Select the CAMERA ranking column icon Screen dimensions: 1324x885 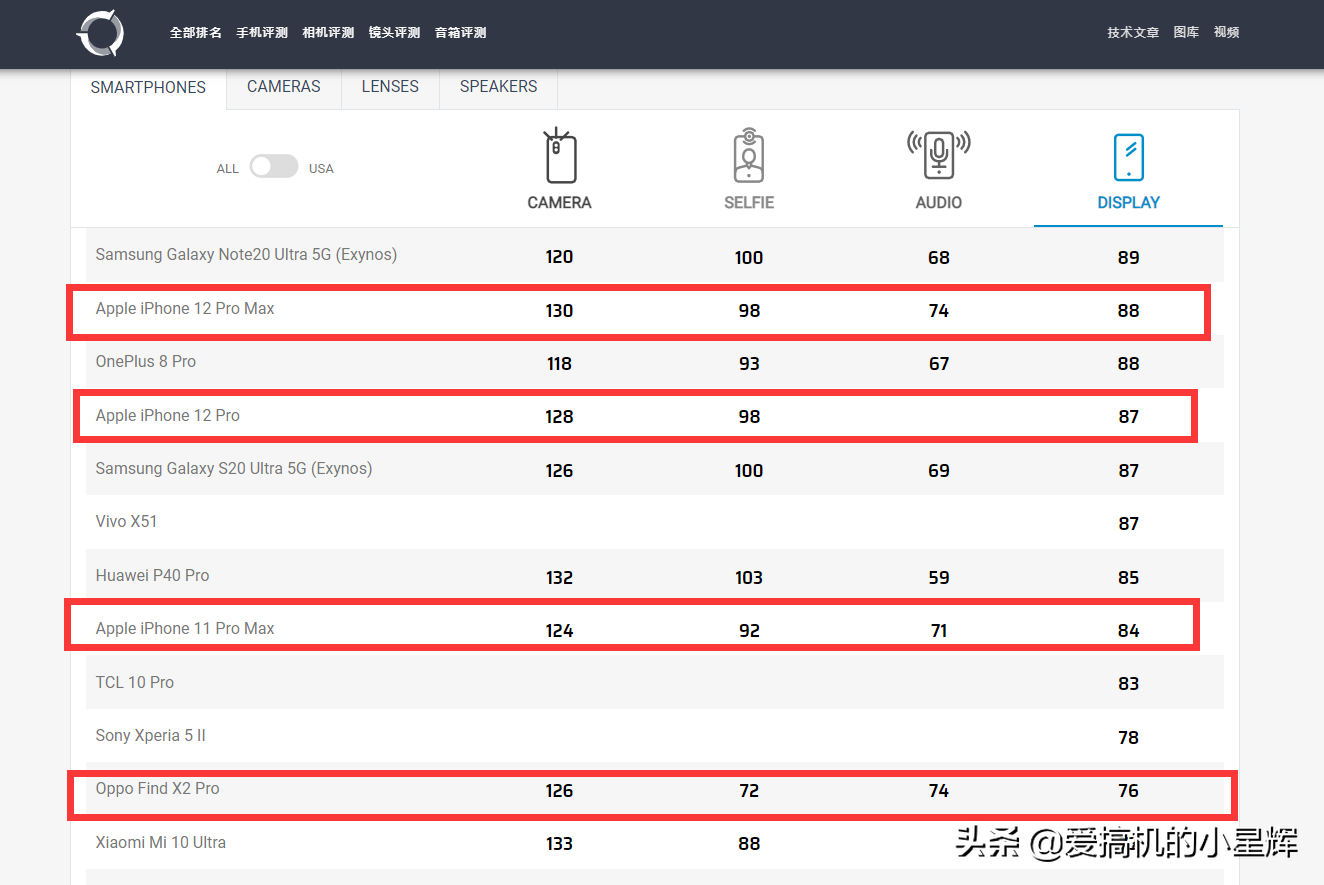[x=559, y=156]
